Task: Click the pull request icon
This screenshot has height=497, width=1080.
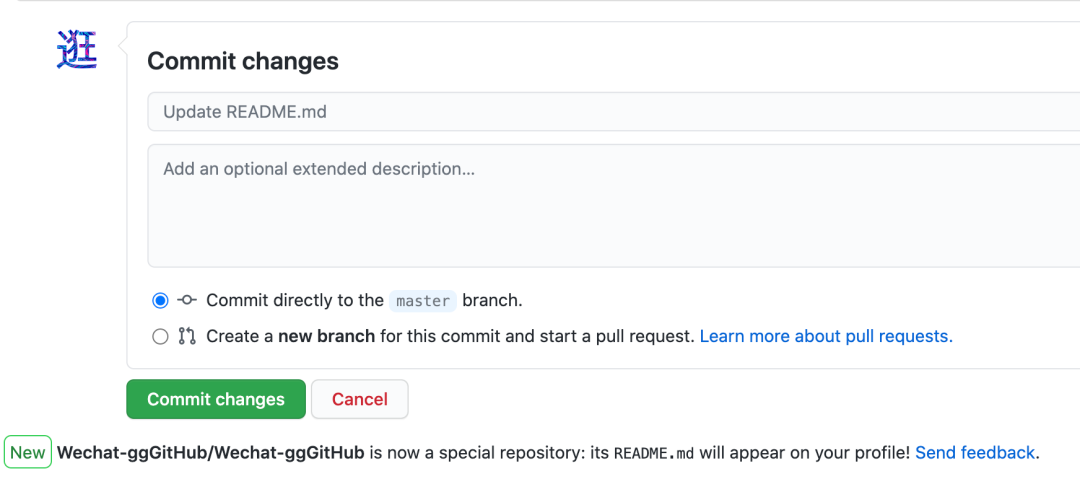Action: [187, 336]
